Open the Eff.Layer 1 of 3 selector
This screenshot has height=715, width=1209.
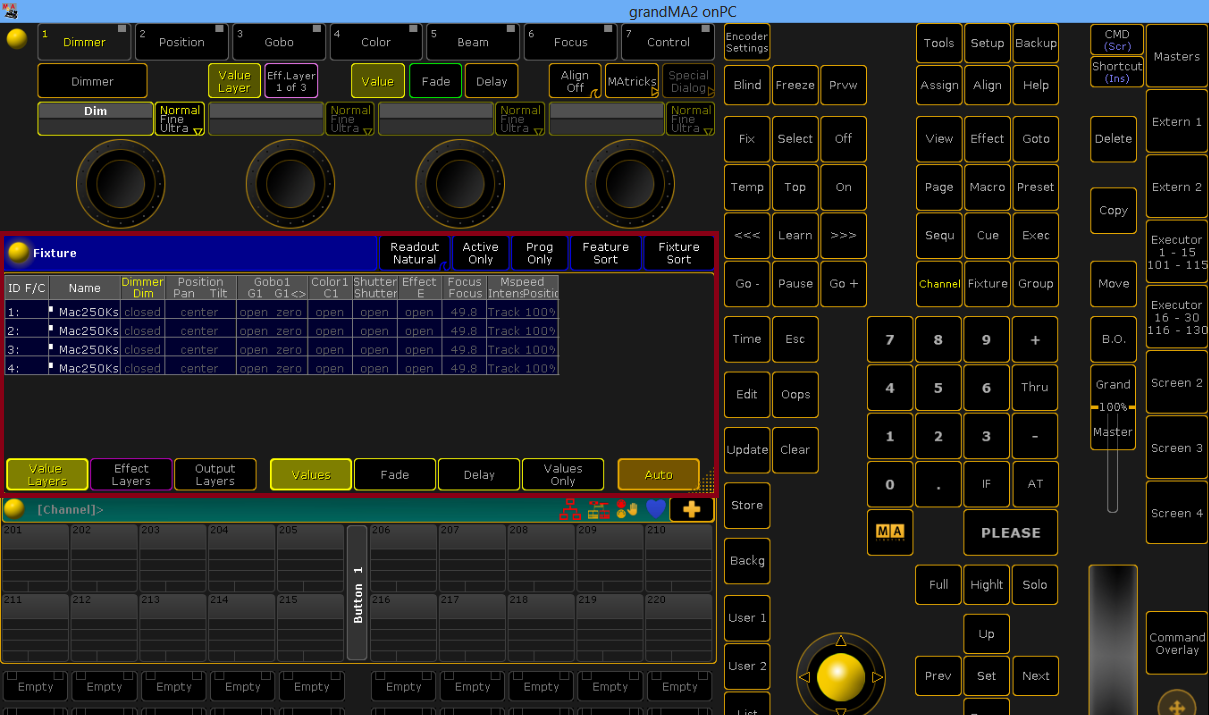291,81
